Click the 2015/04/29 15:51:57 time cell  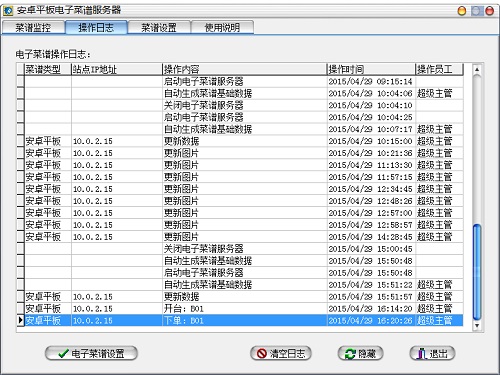[x=371, y=297]
